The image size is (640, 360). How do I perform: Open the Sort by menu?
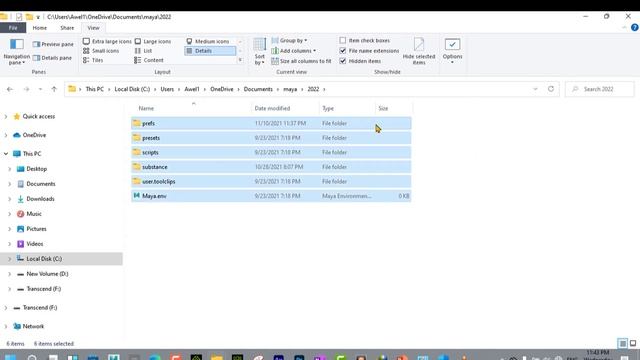tap(260, 52)
